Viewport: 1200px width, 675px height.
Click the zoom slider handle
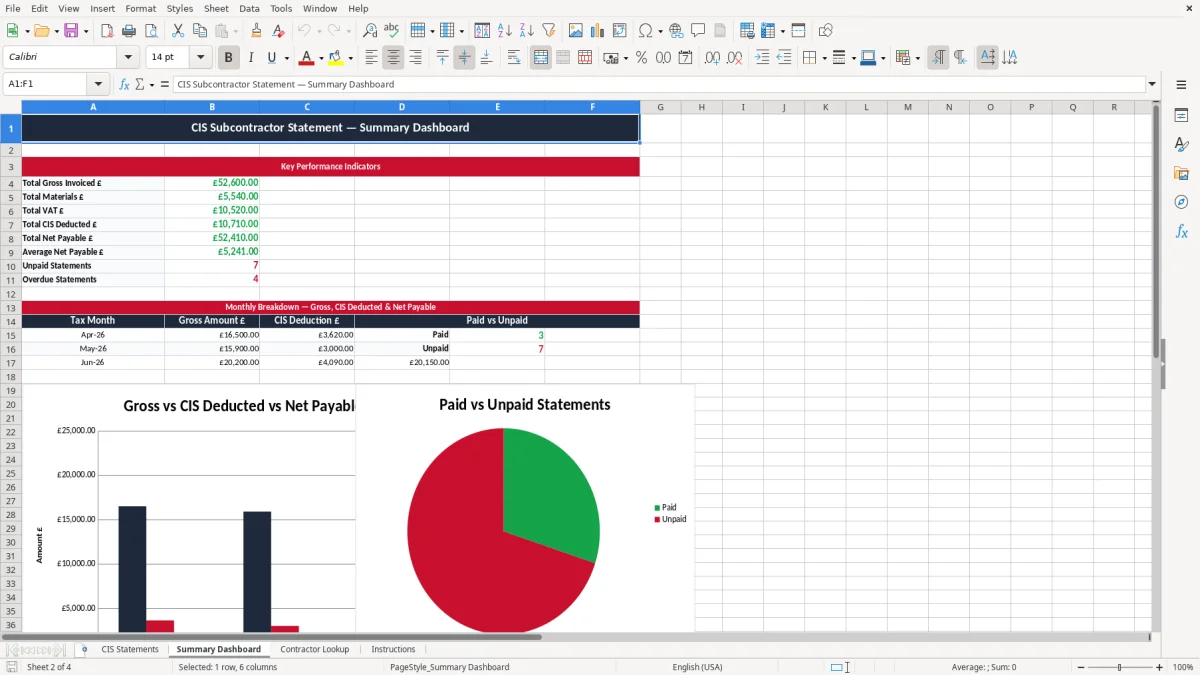(x=1119, y=667)
